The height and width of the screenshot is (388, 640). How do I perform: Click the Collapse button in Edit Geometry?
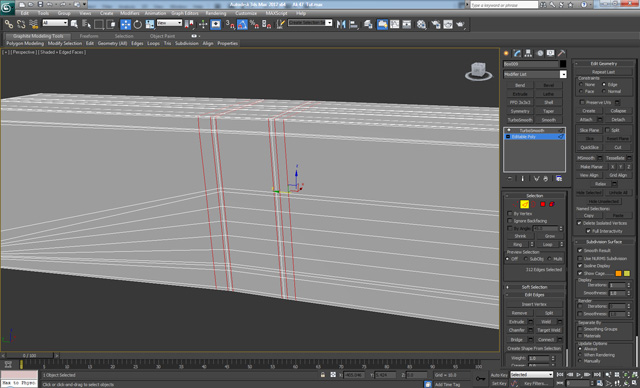[x=618, y=111]
